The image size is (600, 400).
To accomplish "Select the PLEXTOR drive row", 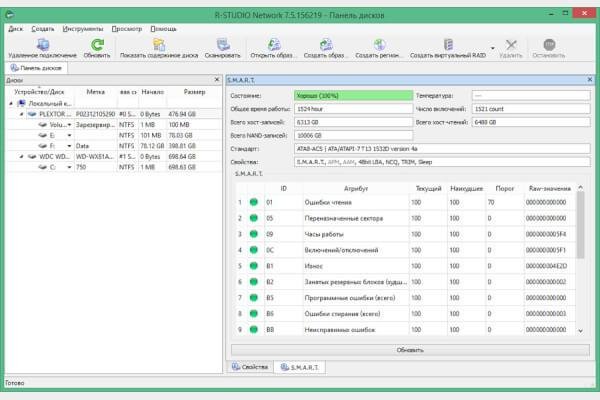I will pyautogui.click(x=115, y=114).
